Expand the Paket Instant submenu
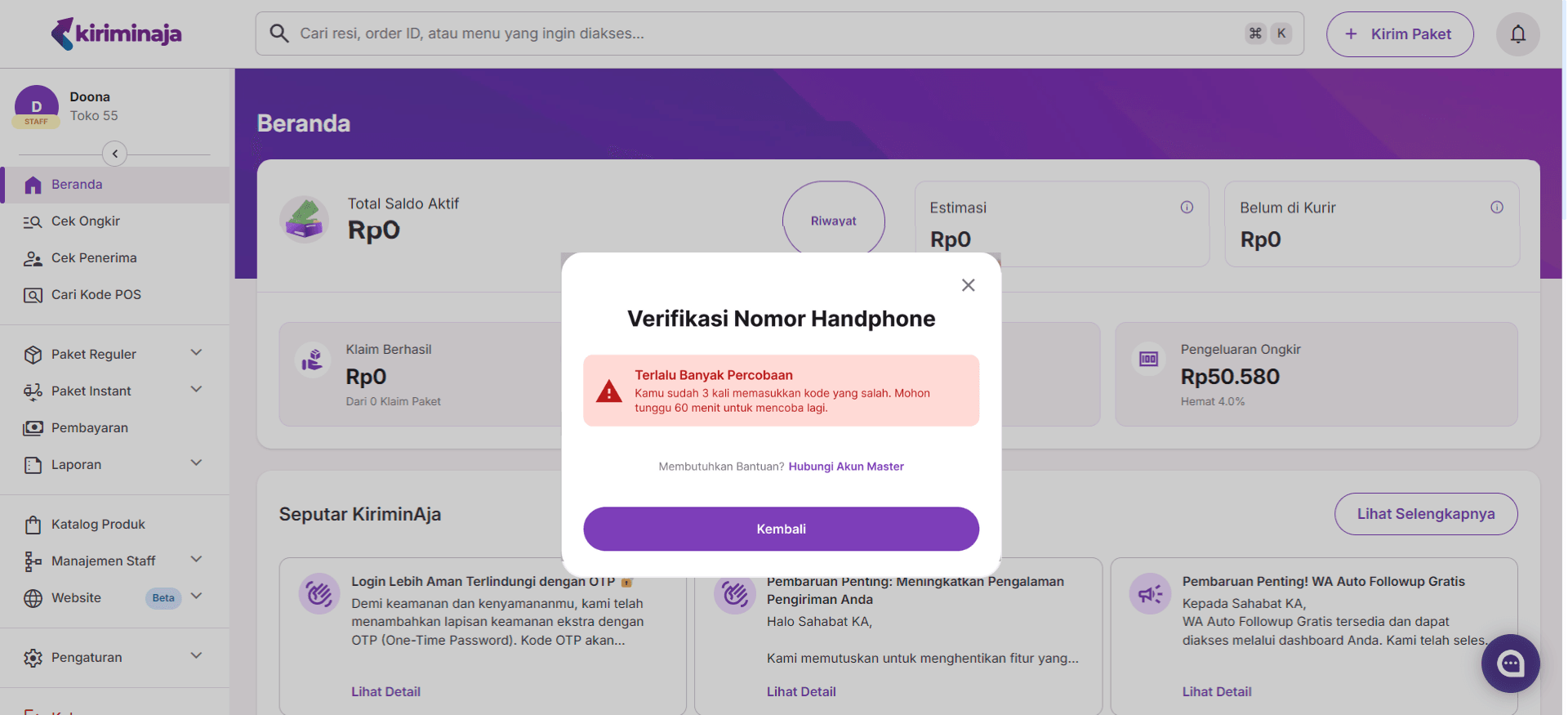The image size is (1568, 715). pyautogui.click(x=196, y=390)
